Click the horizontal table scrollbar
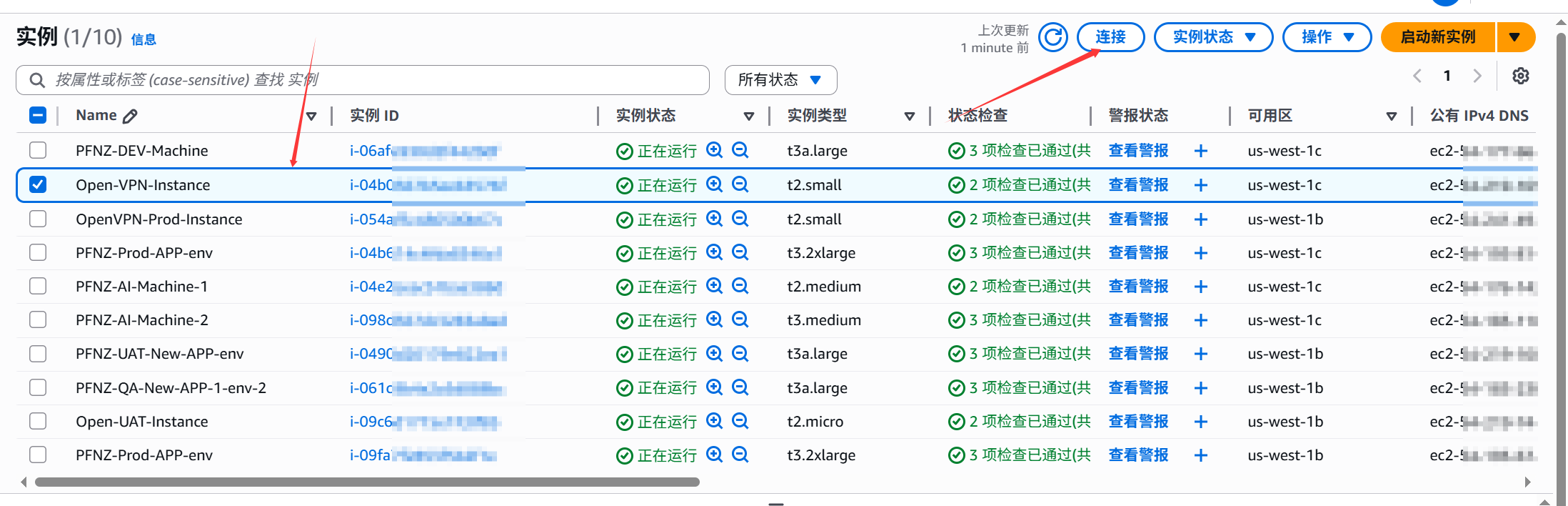The image size is (1568, 506). (x=367, y=482)
